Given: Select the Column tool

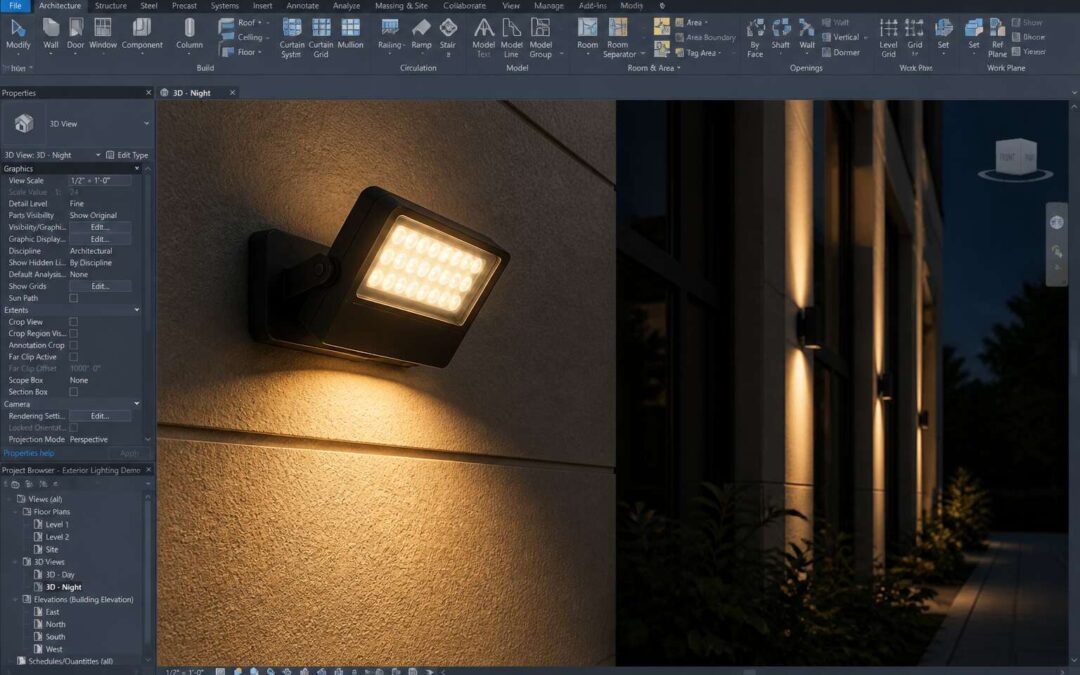Looking at the screenshot, I should pos(189,34).
